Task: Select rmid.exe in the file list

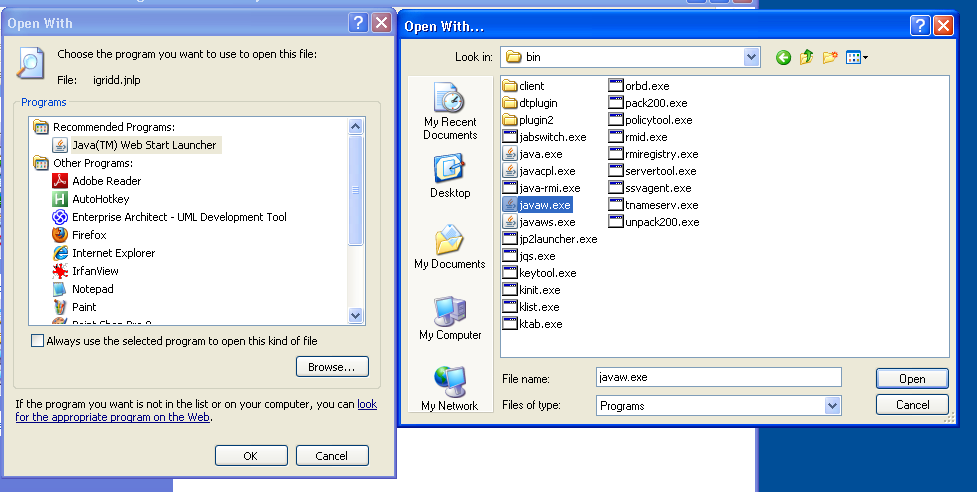Action: 638,137
